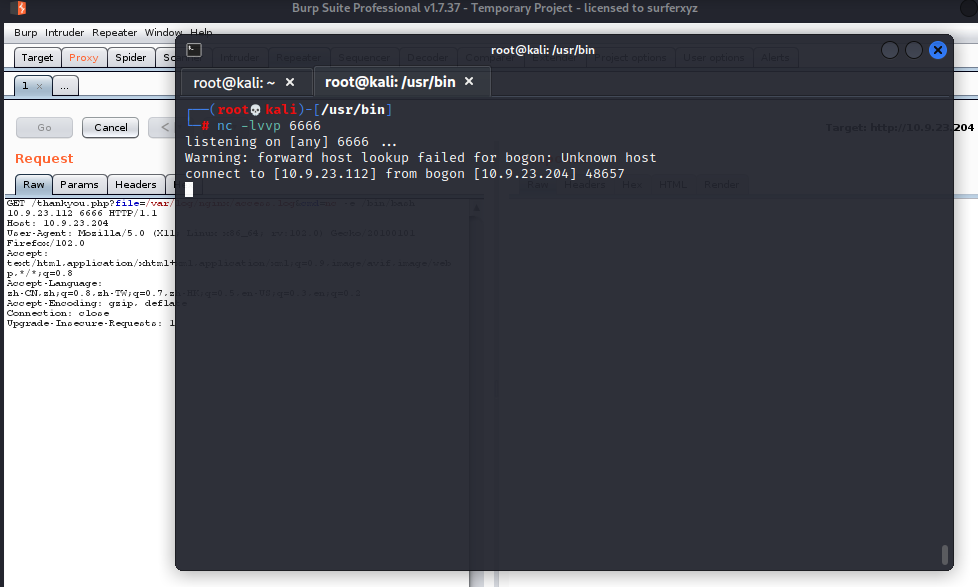Open the Repeater menu in menu bar
The image size is (978, 587).
tap(114, 32)
